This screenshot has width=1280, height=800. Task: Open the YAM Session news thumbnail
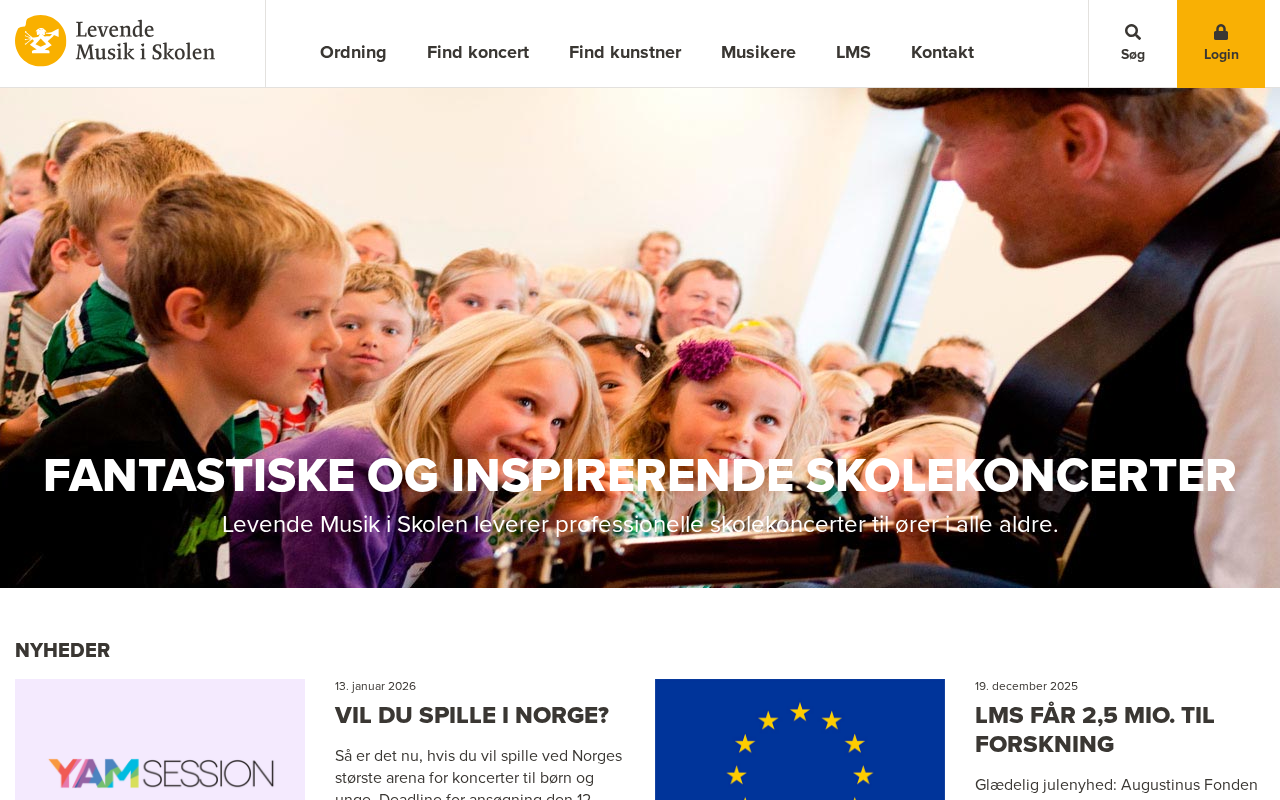point(160,739)
